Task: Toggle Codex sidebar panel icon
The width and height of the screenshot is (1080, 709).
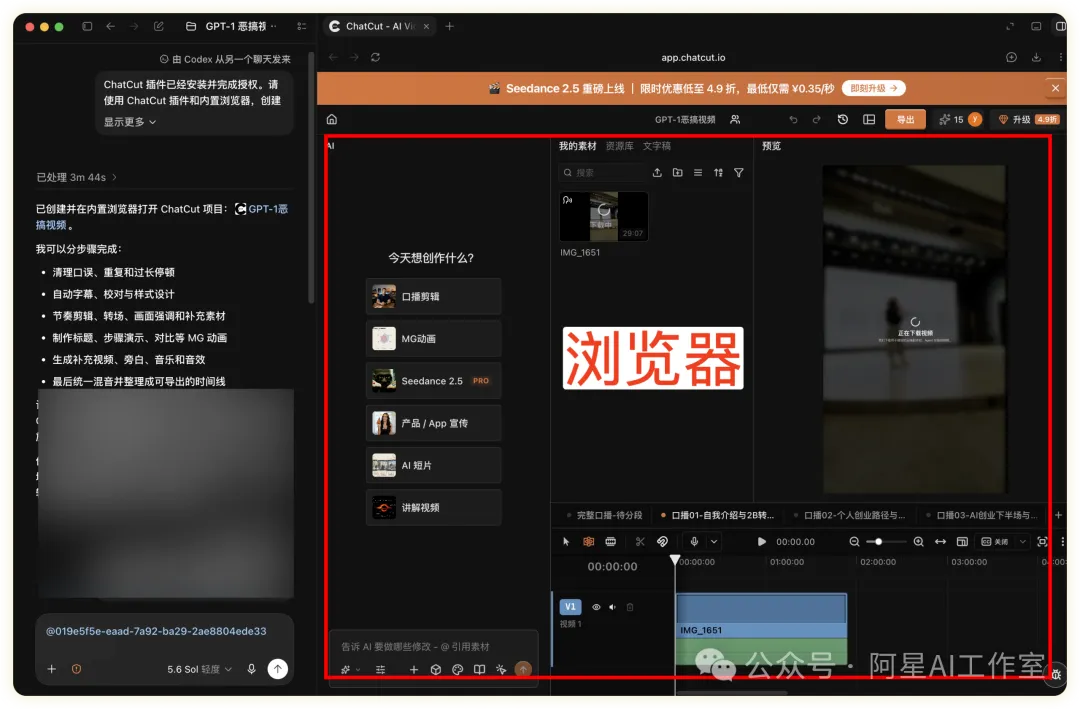Action: tap(87, 26)
